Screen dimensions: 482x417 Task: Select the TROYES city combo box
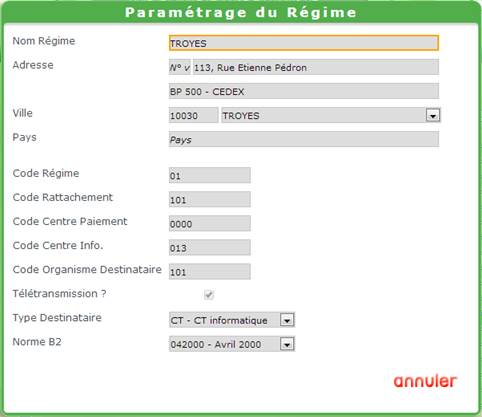(331, 115)
